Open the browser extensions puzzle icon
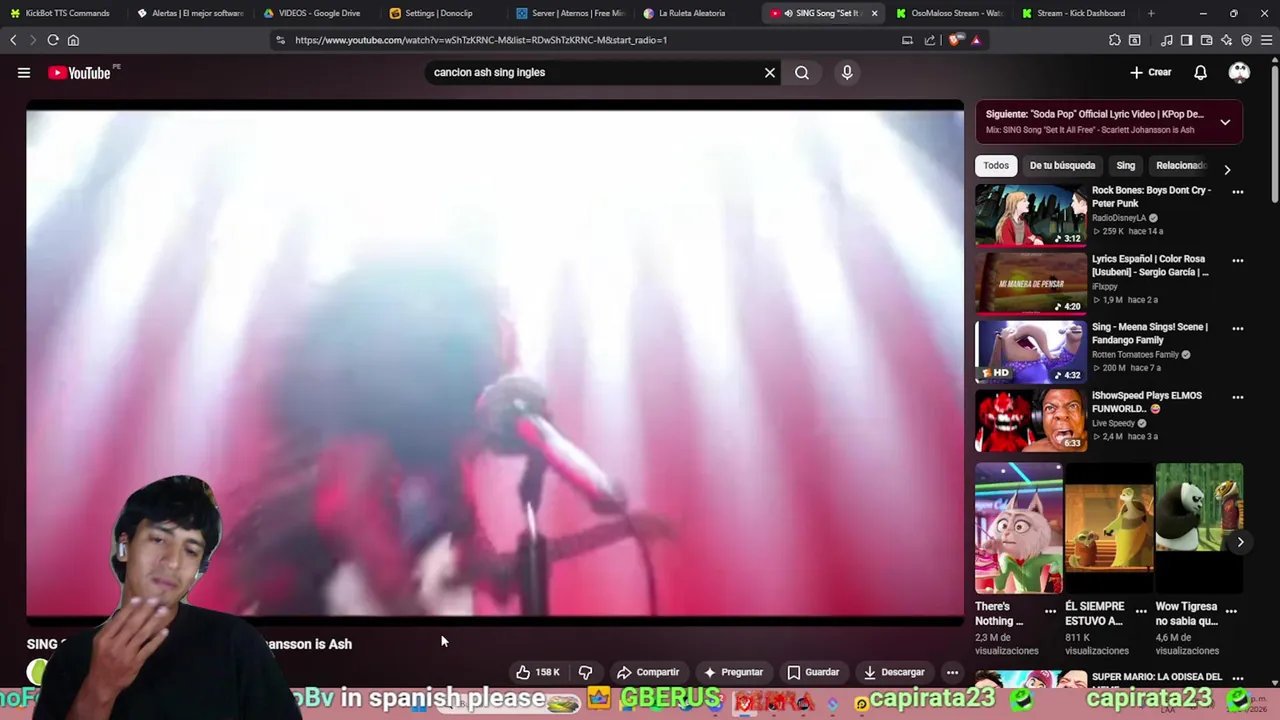Screen dimensions: 1280x720 pyautogui.click(x=1114, y=40)
